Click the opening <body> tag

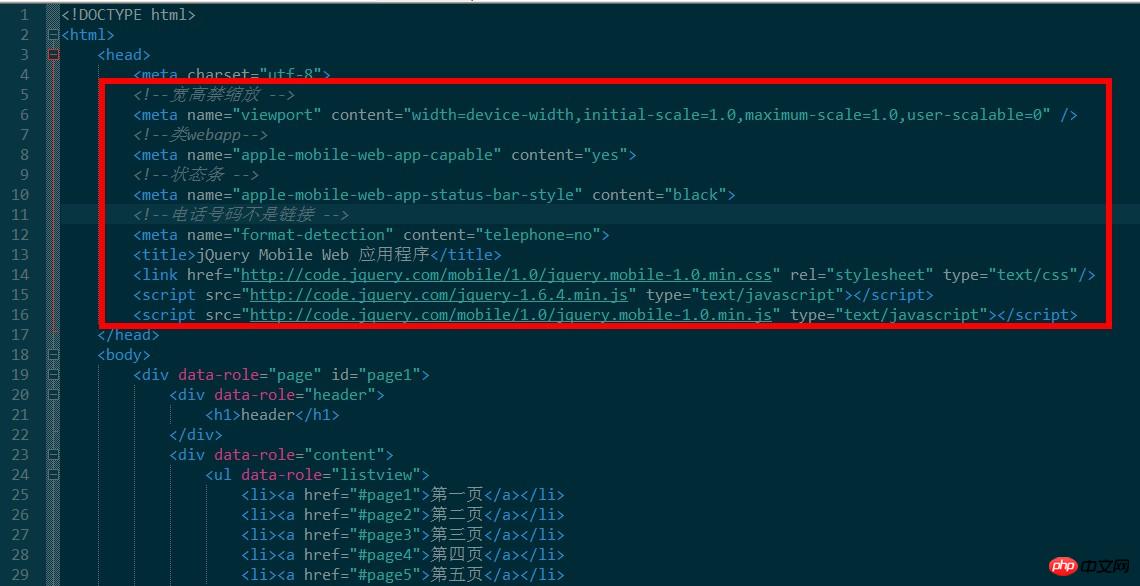pyautogui.click(x=124, y=355)
